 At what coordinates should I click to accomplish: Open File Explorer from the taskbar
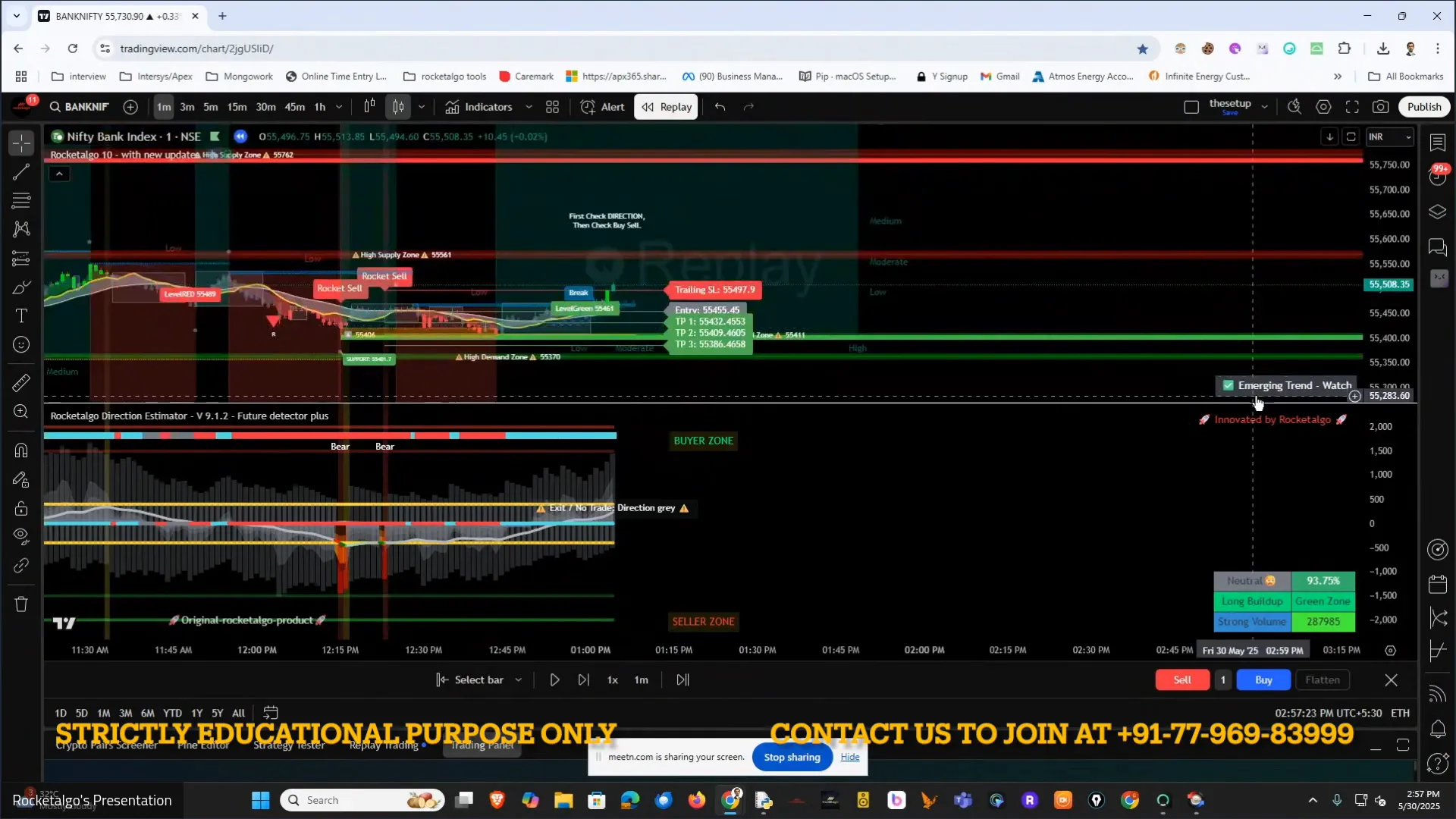(x=563, y=801)
